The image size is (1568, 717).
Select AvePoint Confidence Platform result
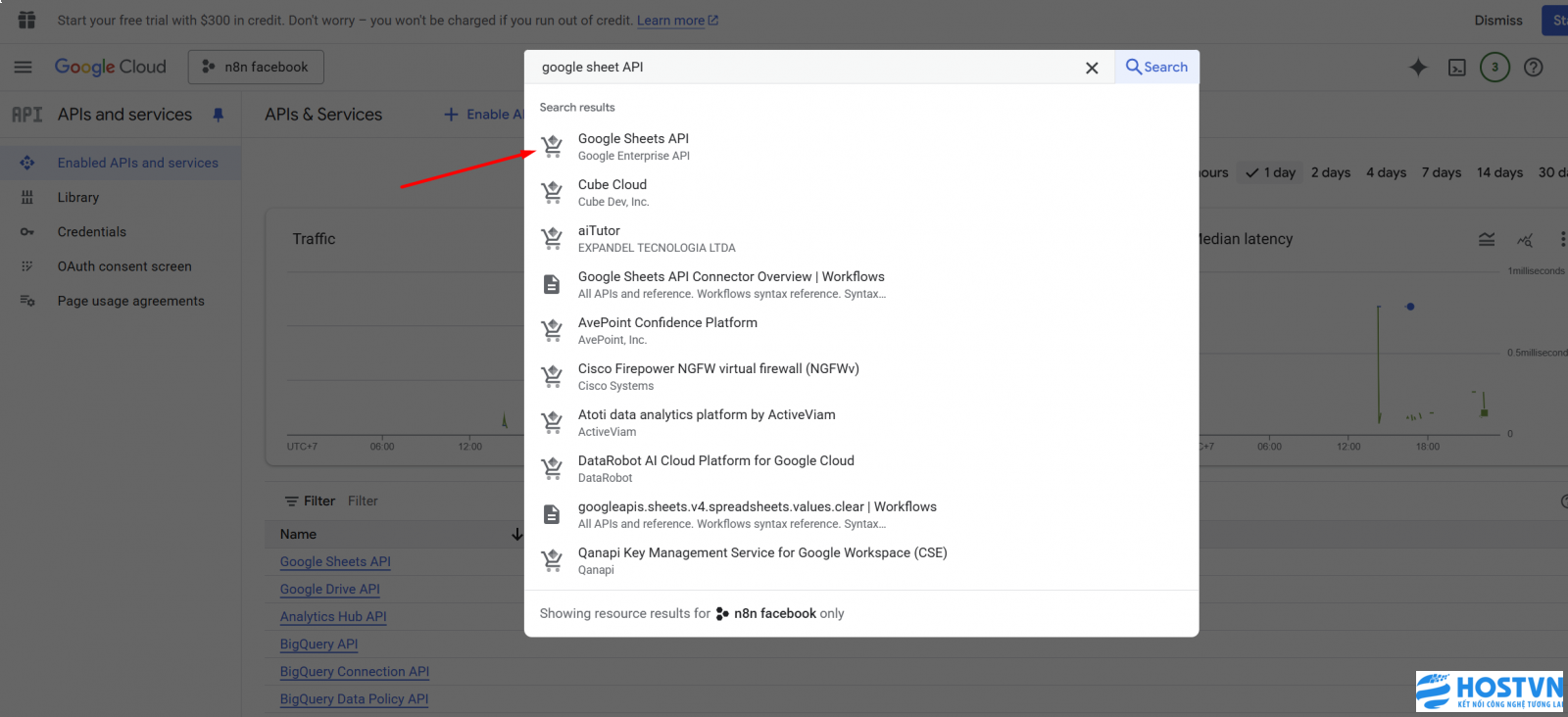click(x=861, y=330)
